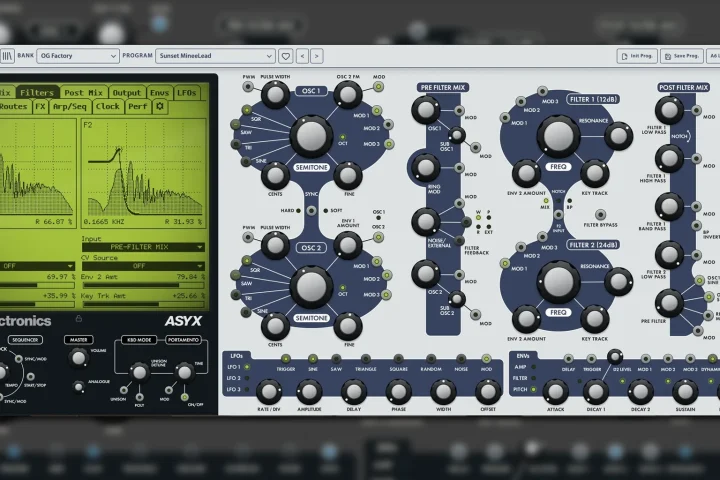
Task: Adjust the Key Trk Amt +25.66% slider
Action: point(143,304)
